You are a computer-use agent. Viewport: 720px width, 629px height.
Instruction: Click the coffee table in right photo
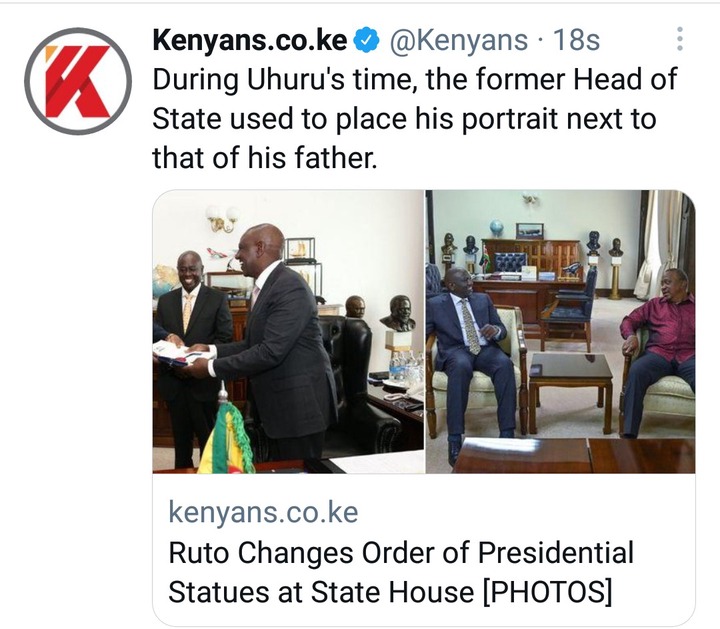click(570, 388)
